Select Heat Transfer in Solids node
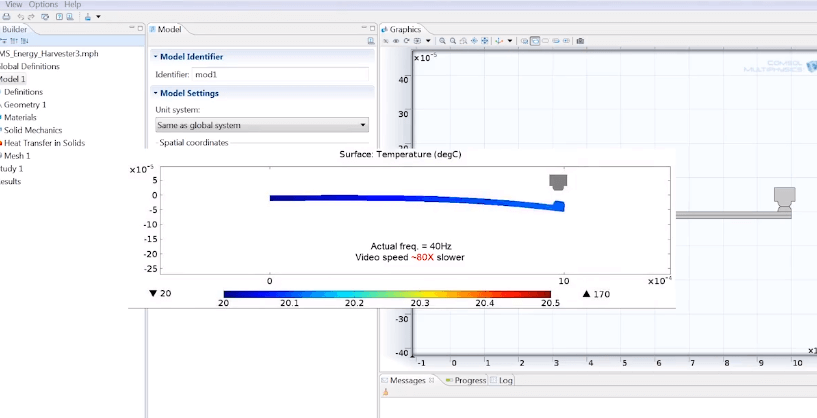 (44, 143)
